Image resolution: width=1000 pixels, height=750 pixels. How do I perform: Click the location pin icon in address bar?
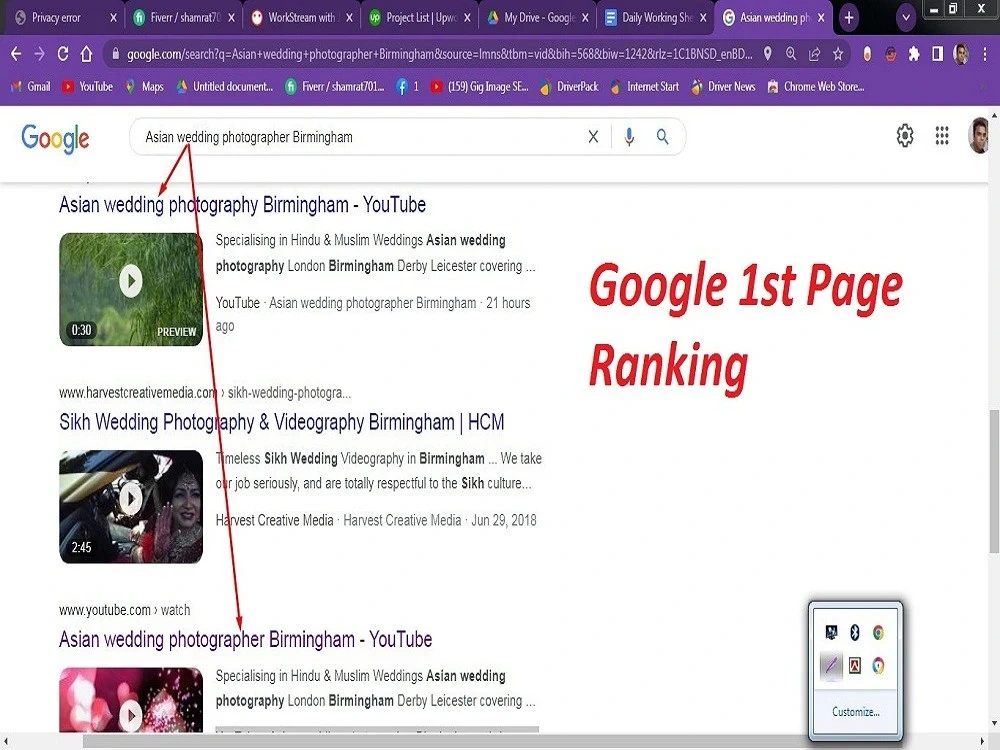[x=768, y=54]
